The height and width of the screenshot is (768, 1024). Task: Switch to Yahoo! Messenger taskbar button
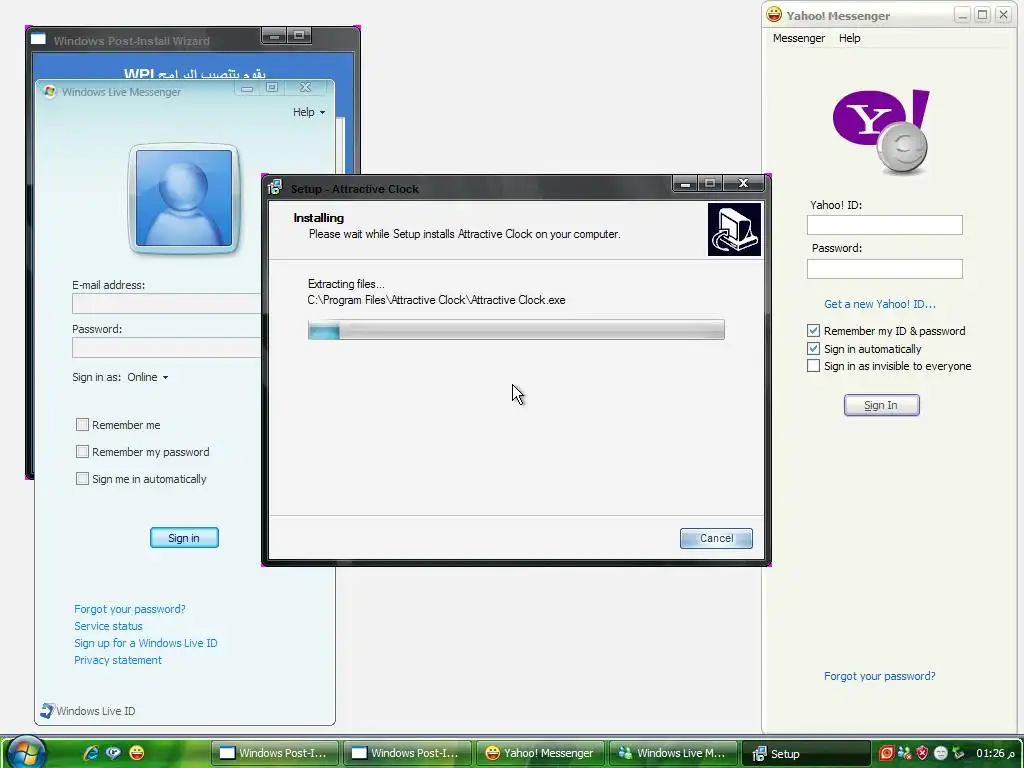tap(540, 753)
